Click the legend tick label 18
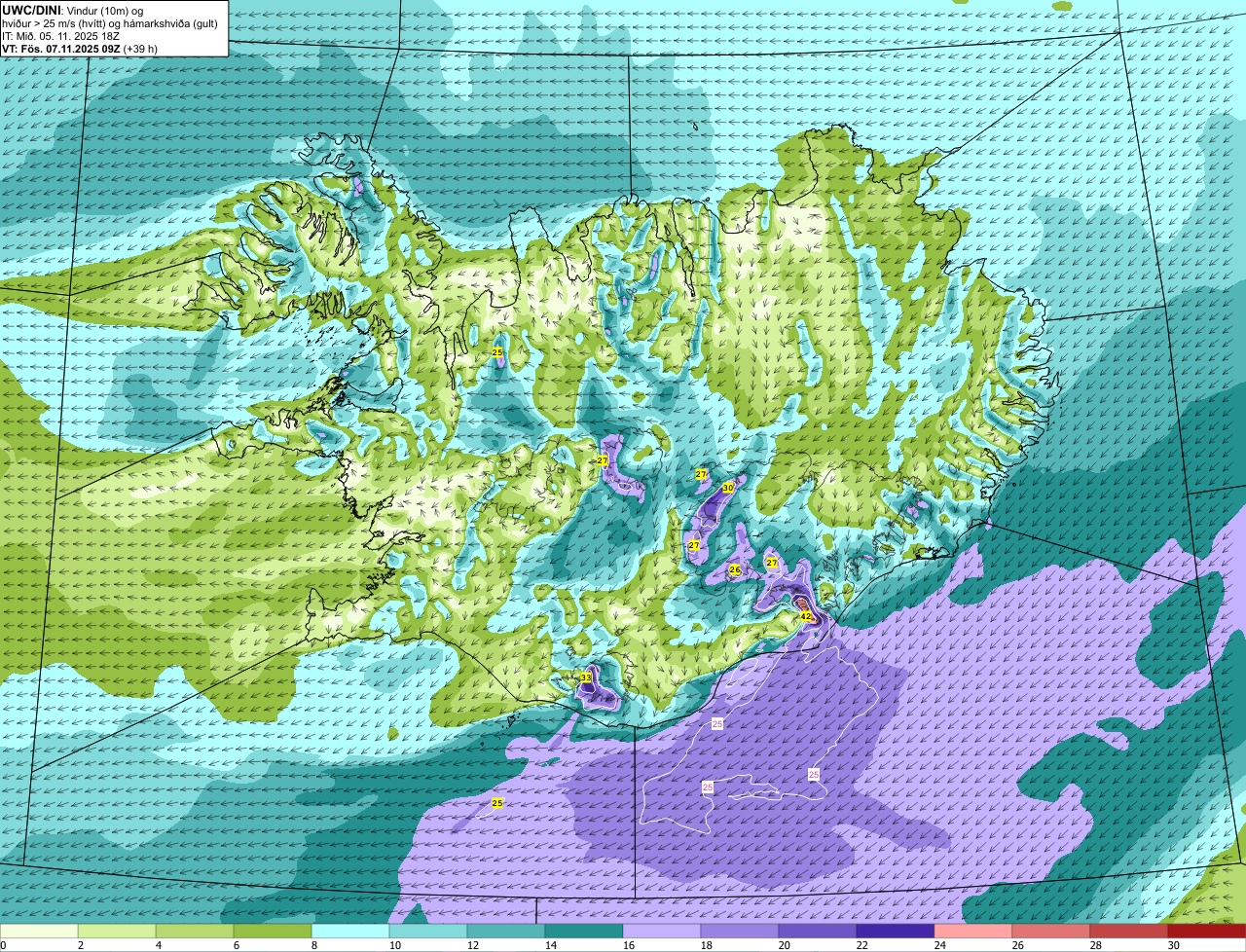 (707, 945)
